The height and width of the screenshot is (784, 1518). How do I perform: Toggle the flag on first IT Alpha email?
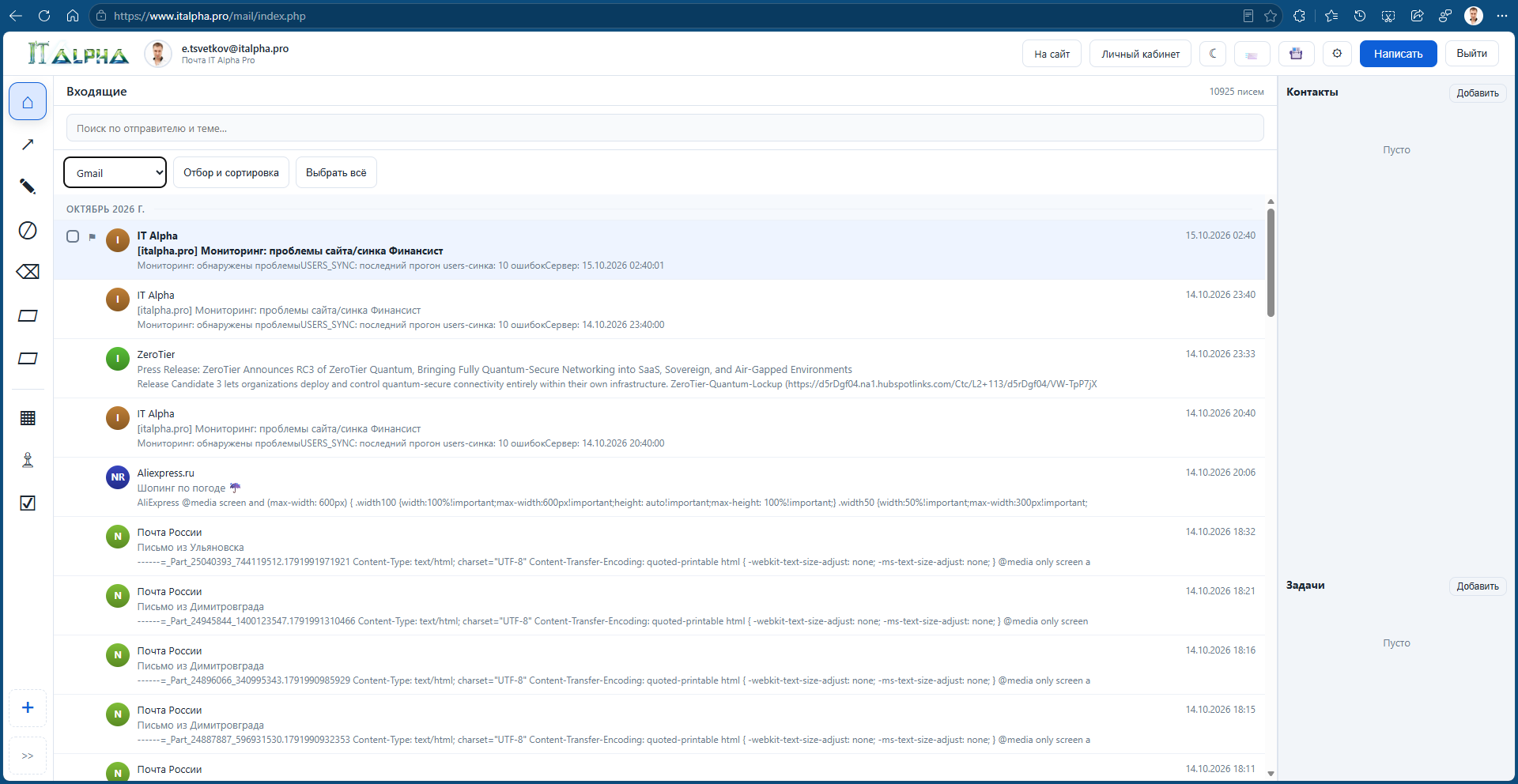tap(93, 236)
